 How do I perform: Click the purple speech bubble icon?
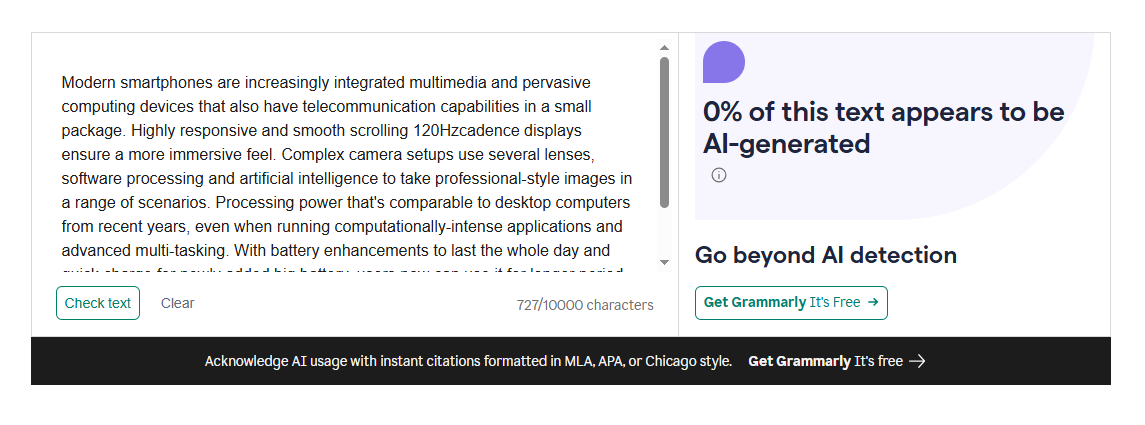[x=724, y=62]
